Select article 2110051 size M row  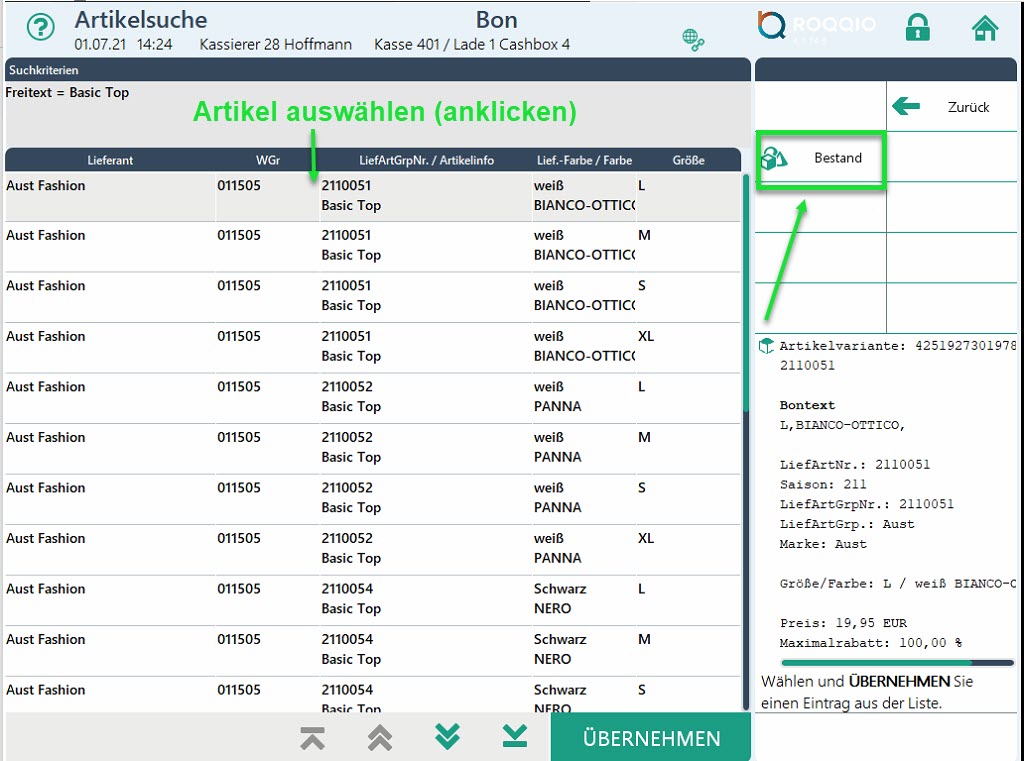coord(370,246)
